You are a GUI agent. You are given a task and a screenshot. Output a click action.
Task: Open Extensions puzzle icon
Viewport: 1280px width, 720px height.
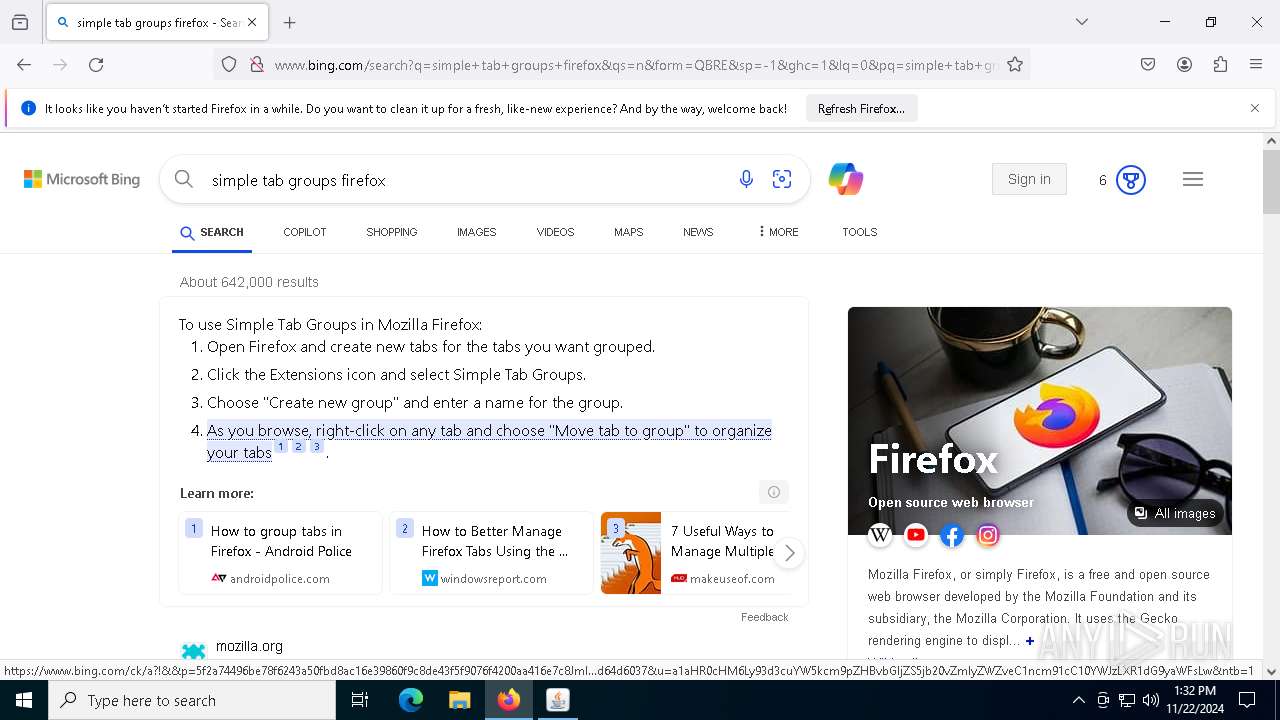coord(1220,64)
